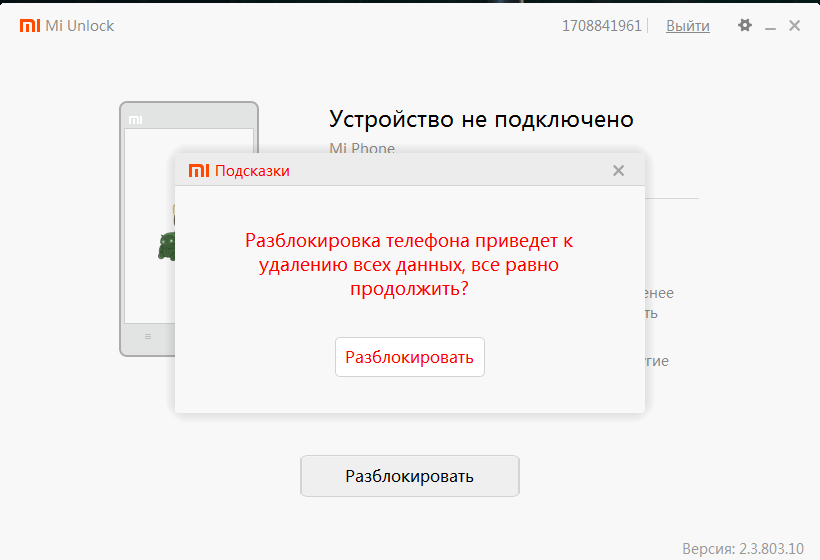Click the version text "Версия: 2.3.803.10"
This screenshot has height=560, width=820.
(x=743, y=548)
